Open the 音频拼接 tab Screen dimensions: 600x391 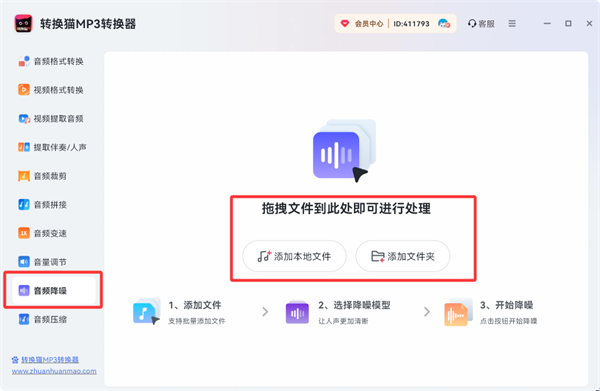pyautogui.click(x=53, y=205)
